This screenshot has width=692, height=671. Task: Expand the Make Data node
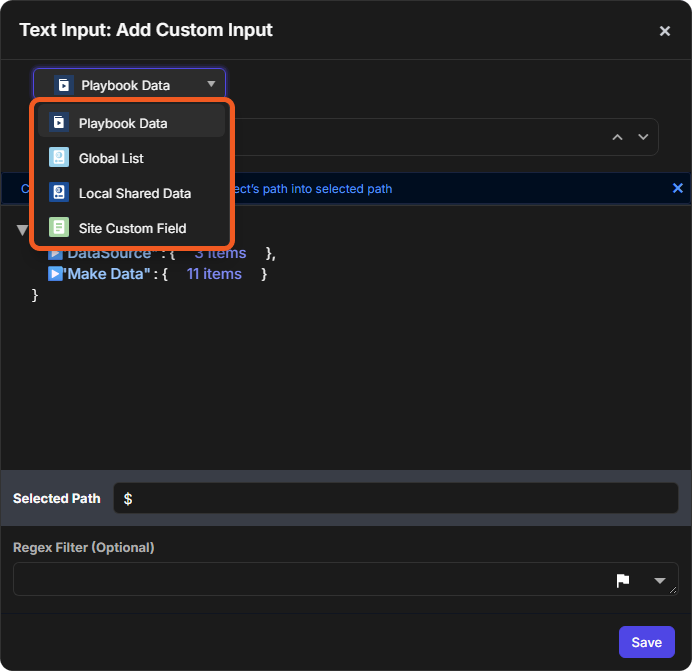tap(55, 274)
